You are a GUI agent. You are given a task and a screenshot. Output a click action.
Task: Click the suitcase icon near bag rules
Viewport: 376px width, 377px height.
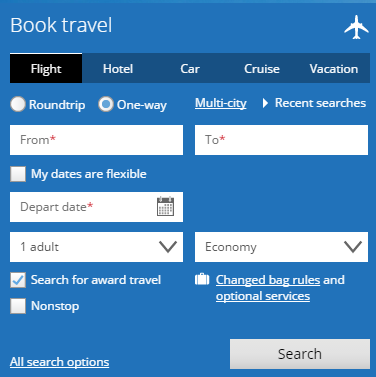(x=202, y=279)
